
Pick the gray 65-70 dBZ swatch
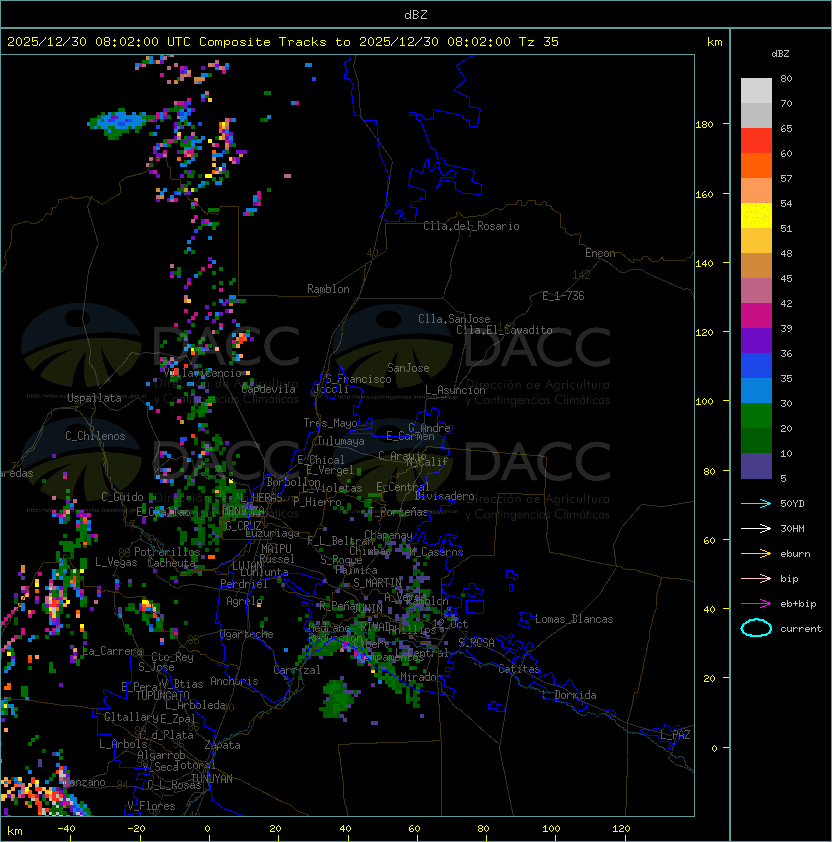point(756,115)
